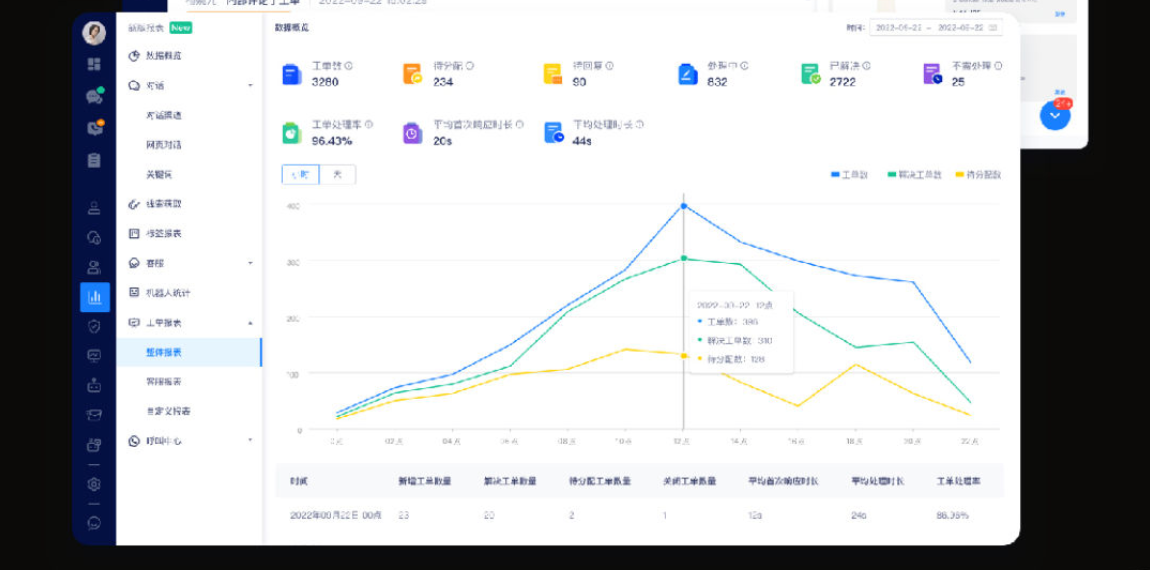Click the shield icon in left sidebar
The width and height of the screenshot is (1150, 570).
[94, 326]
